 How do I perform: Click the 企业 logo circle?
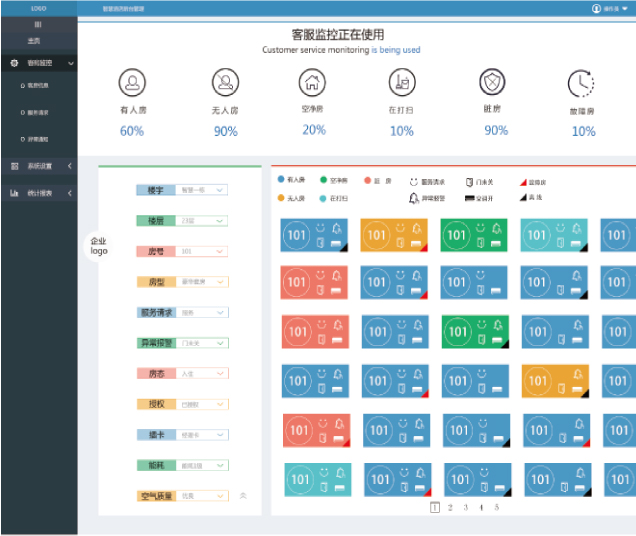tap(99, 246)
